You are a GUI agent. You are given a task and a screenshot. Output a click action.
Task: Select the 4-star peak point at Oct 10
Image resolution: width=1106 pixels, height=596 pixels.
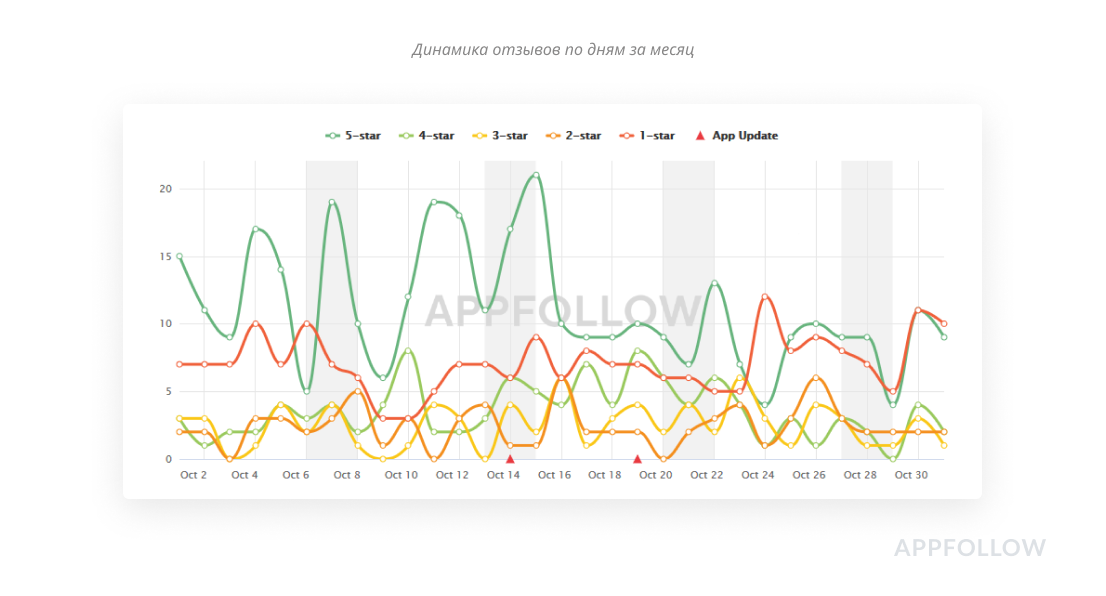[408, 351]
